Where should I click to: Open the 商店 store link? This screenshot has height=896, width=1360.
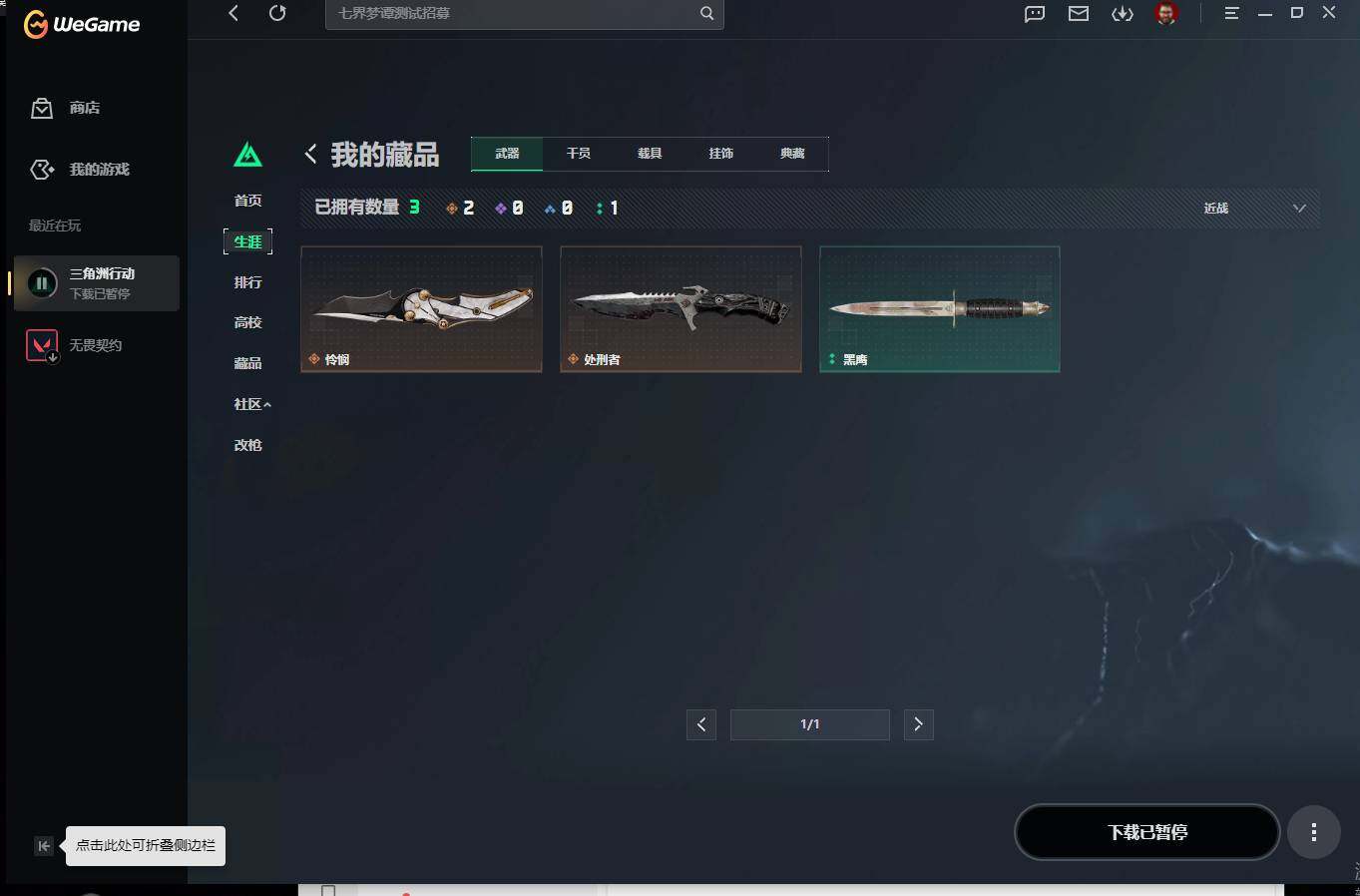tap(85, 108)
